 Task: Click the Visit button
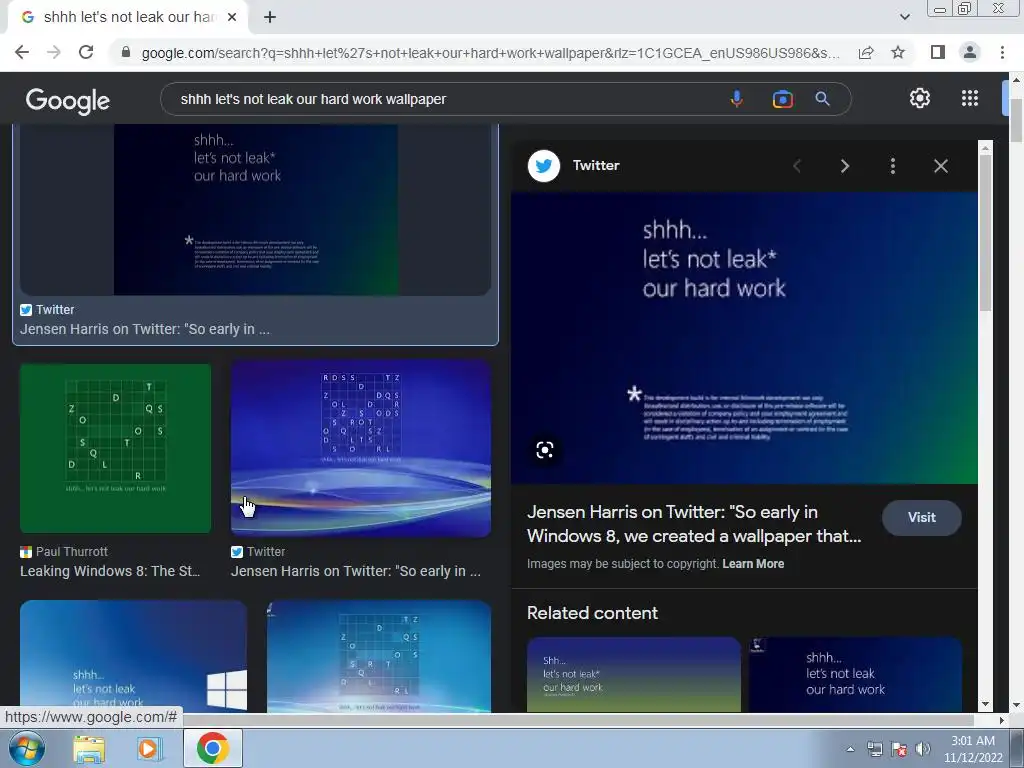pyautogui.click(x=921, y=517)
